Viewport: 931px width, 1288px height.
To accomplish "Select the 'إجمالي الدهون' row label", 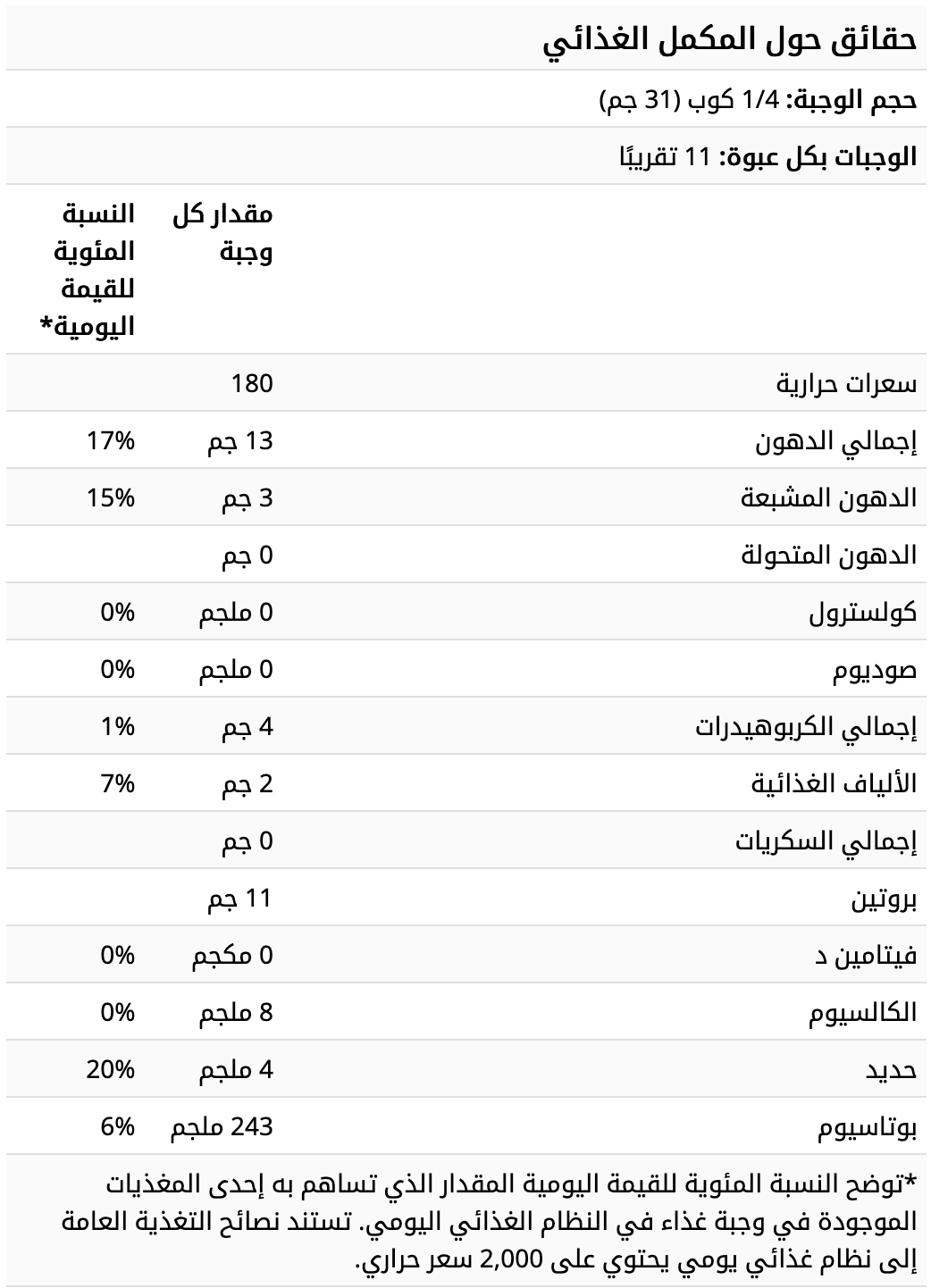I will pyautogui.click(x=836, y=441).
